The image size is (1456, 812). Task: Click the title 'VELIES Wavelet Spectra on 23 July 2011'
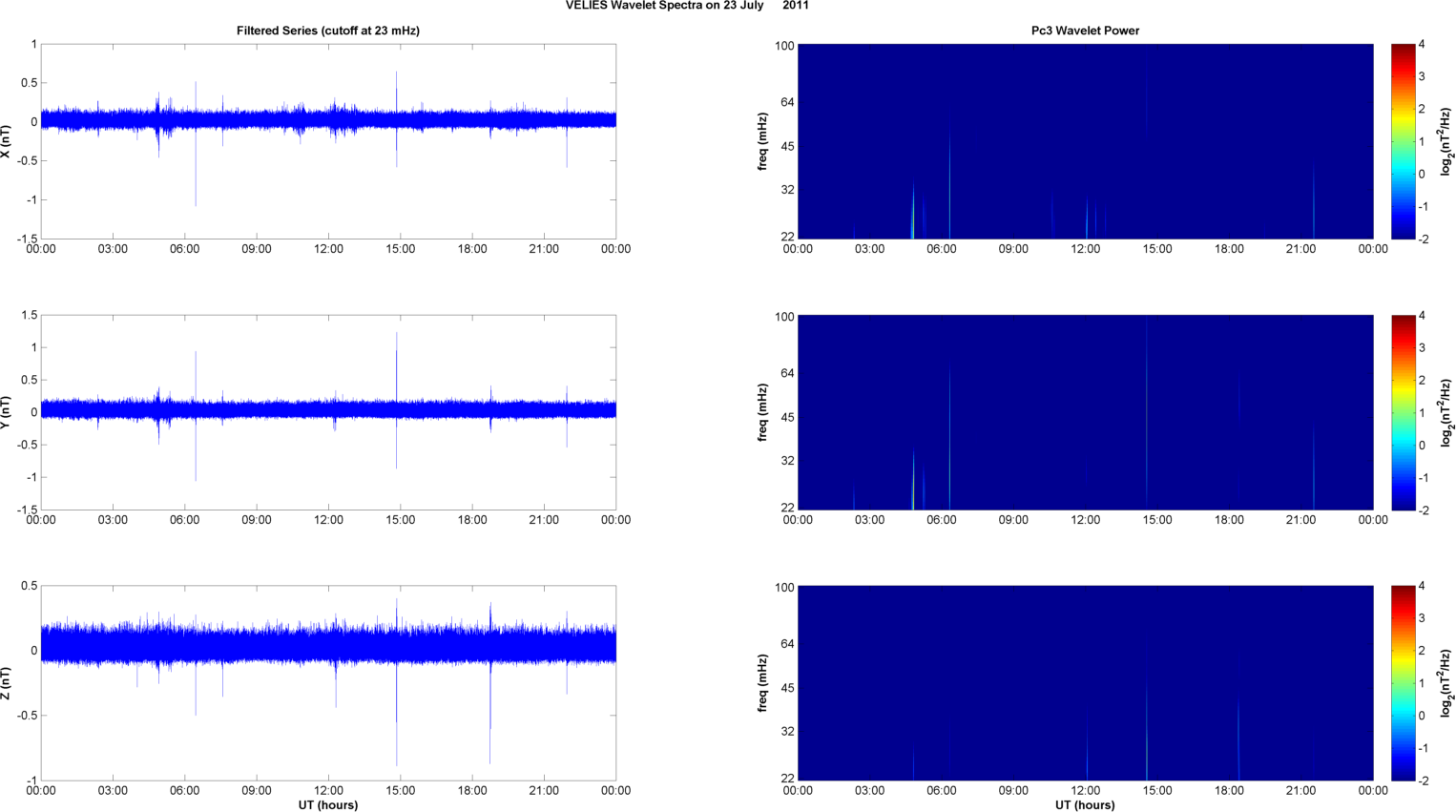687,6
